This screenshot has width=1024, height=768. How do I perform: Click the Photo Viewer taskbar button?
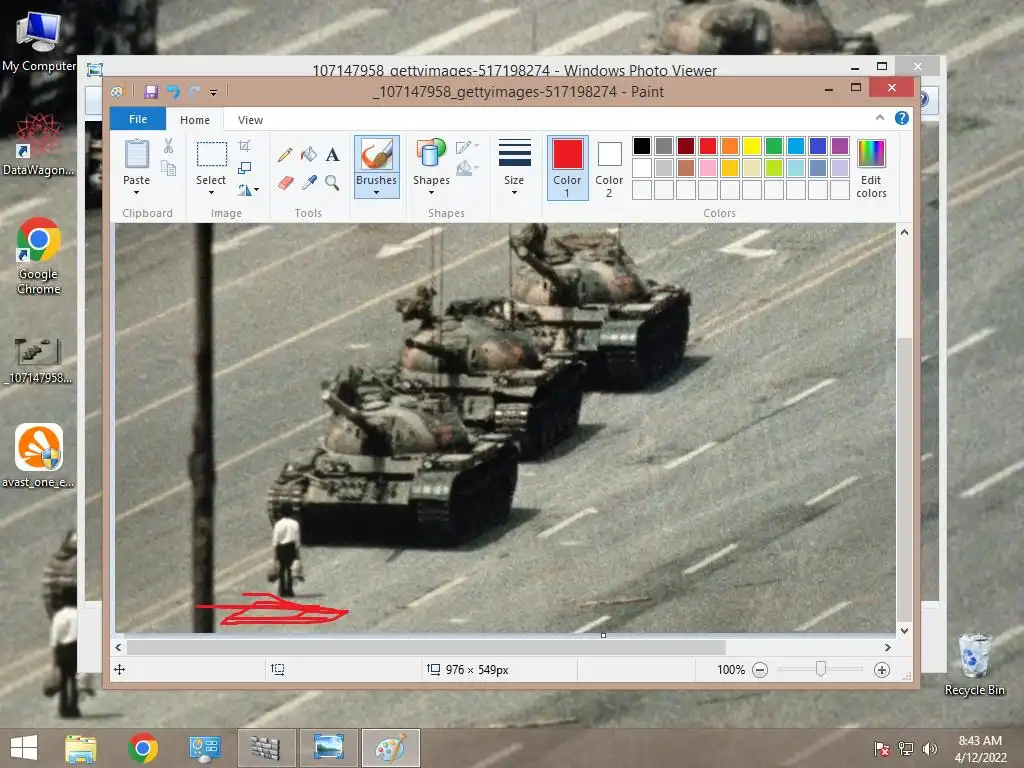(328, 748)
